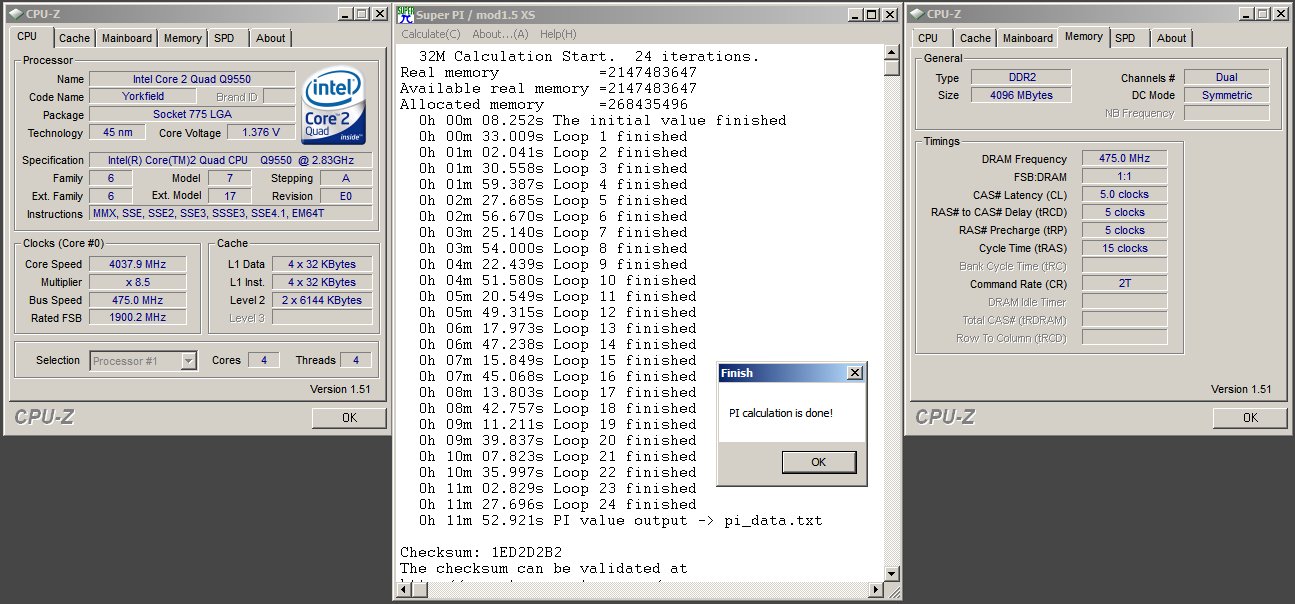Click the Instructions field MMX, SSE list

231,214
